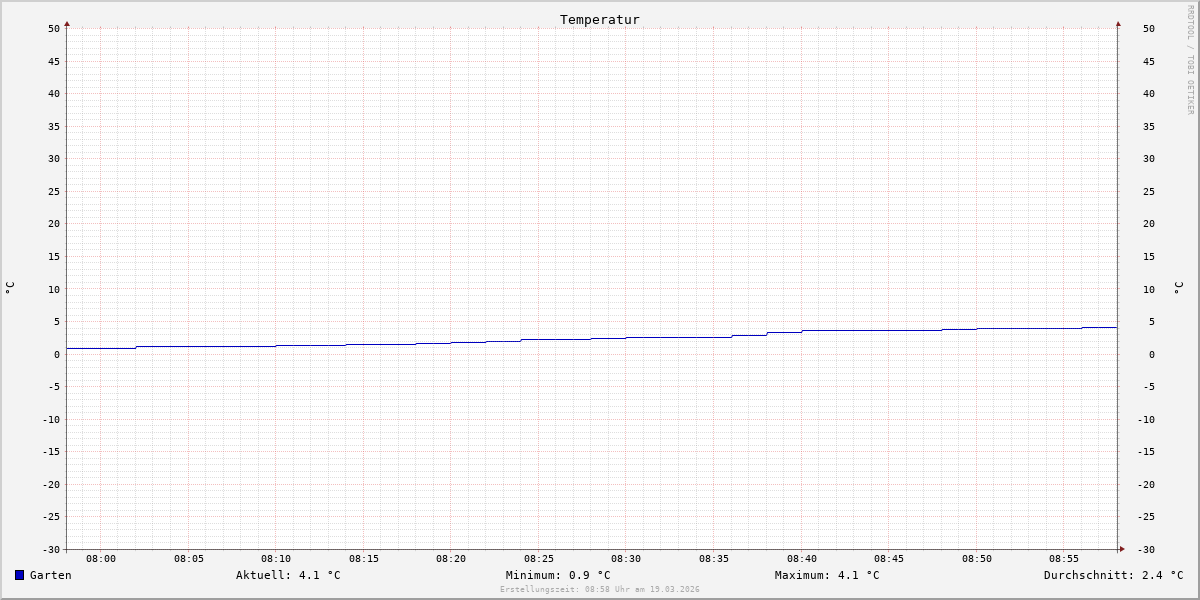Click the 08:10 time axis label
Viewport: 1200px width, 600px height.
(x=276, y=559)
